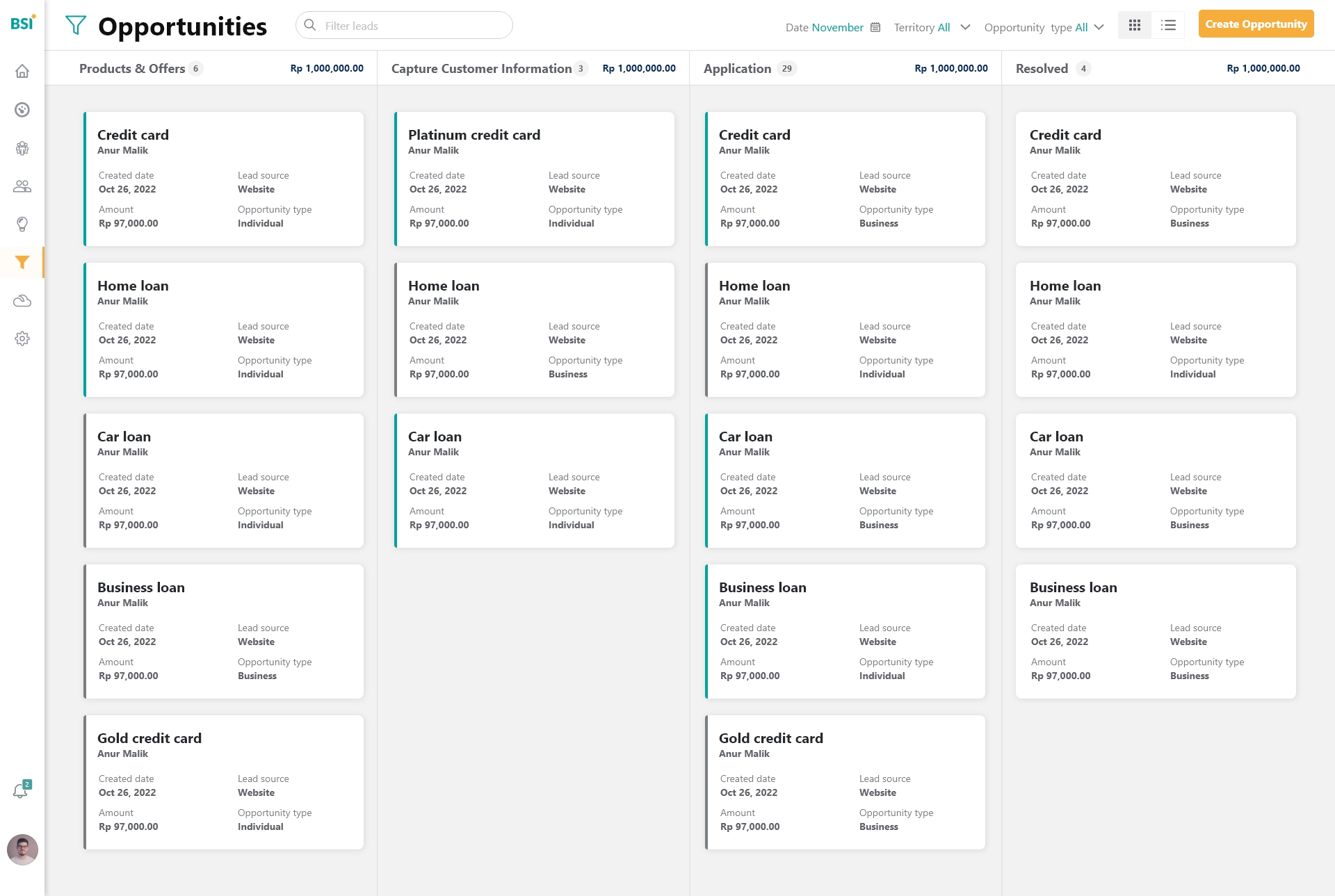Click the Filter leads search field
The height and width of the screenshot is (896, 1335).
pos(404,26)
